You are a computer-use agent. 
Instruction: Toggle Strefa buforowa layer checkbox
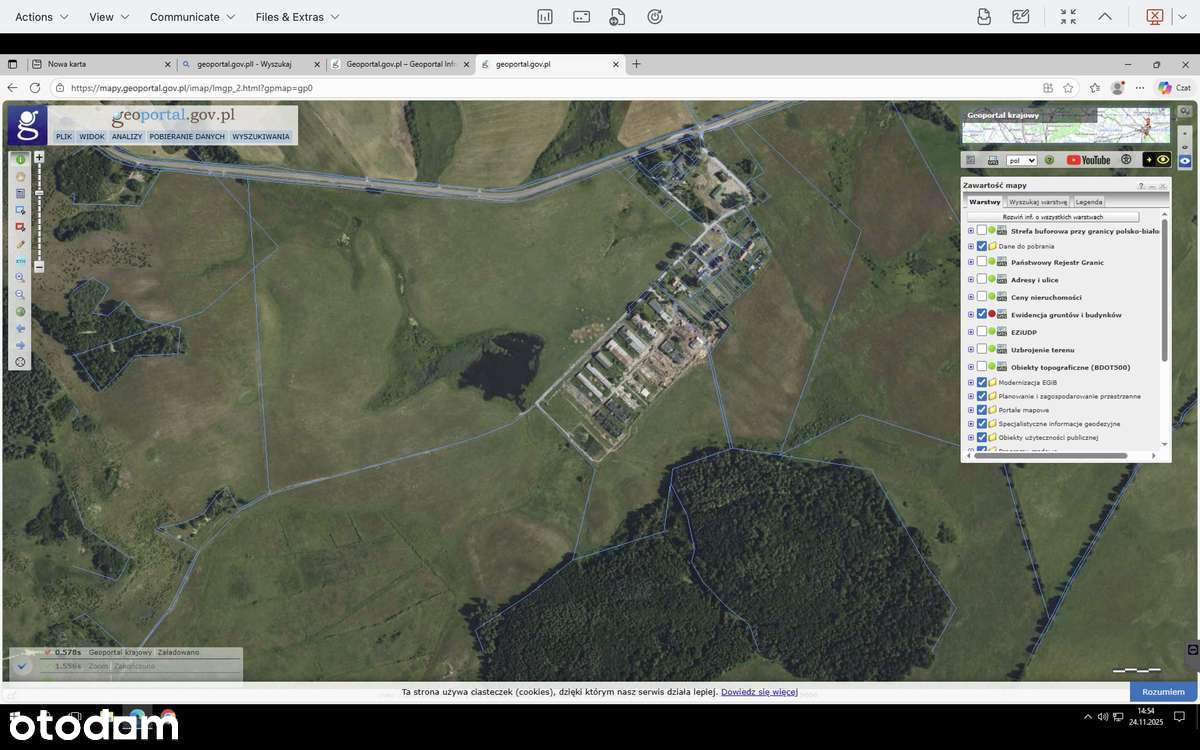tap(982, 230)
